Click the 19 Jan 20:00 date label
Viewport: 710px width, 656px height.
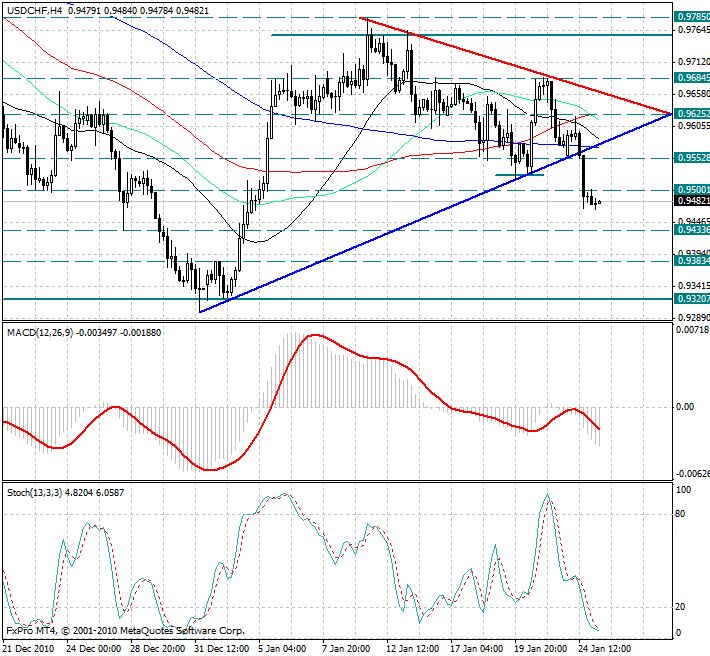pos(542,649)
